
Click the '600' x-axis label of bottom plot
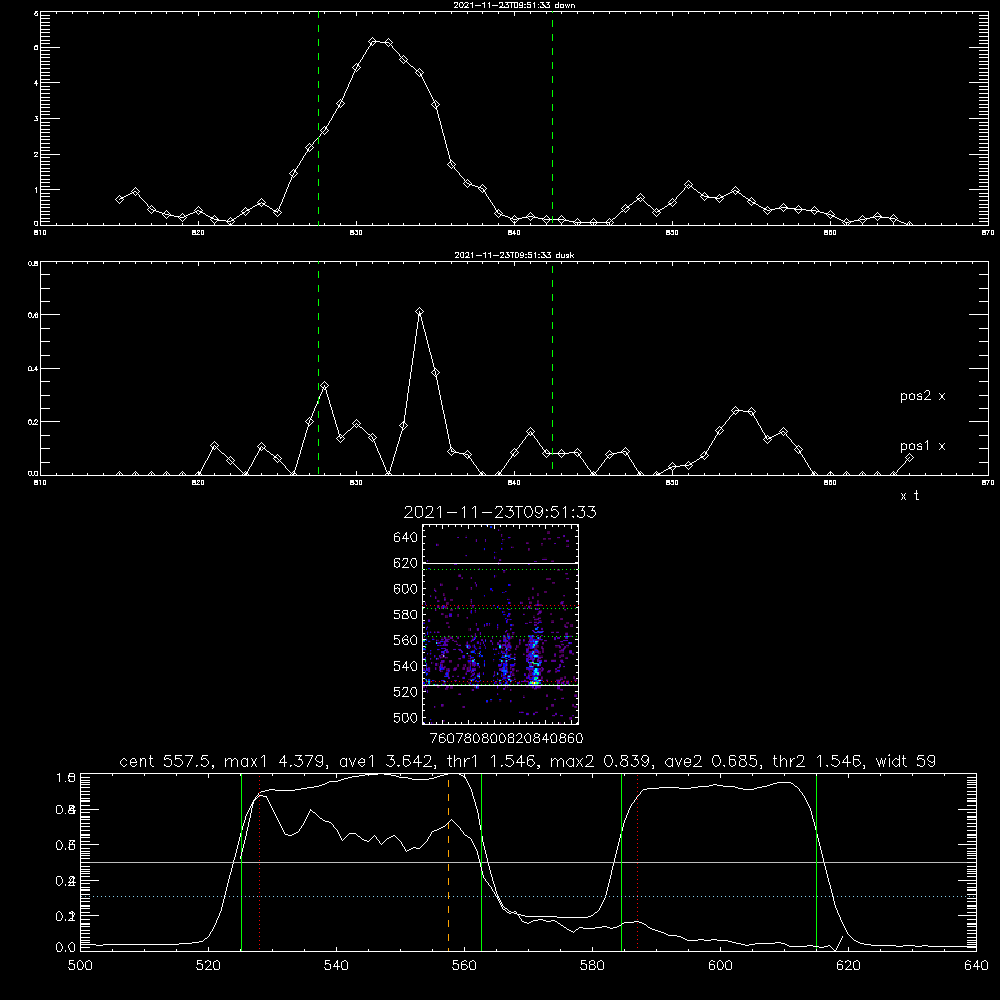tap(720, 966)
